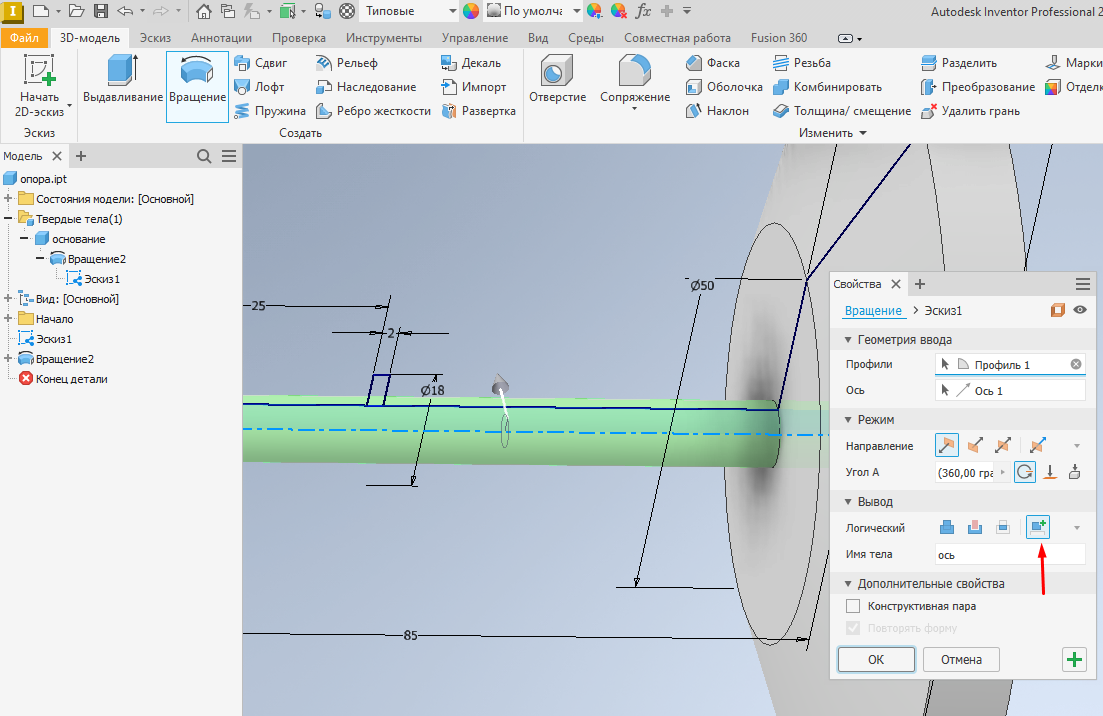Toggle the eye preview in Properties panel
The height and width of the screenshot is (716, 1103).
1080,310
